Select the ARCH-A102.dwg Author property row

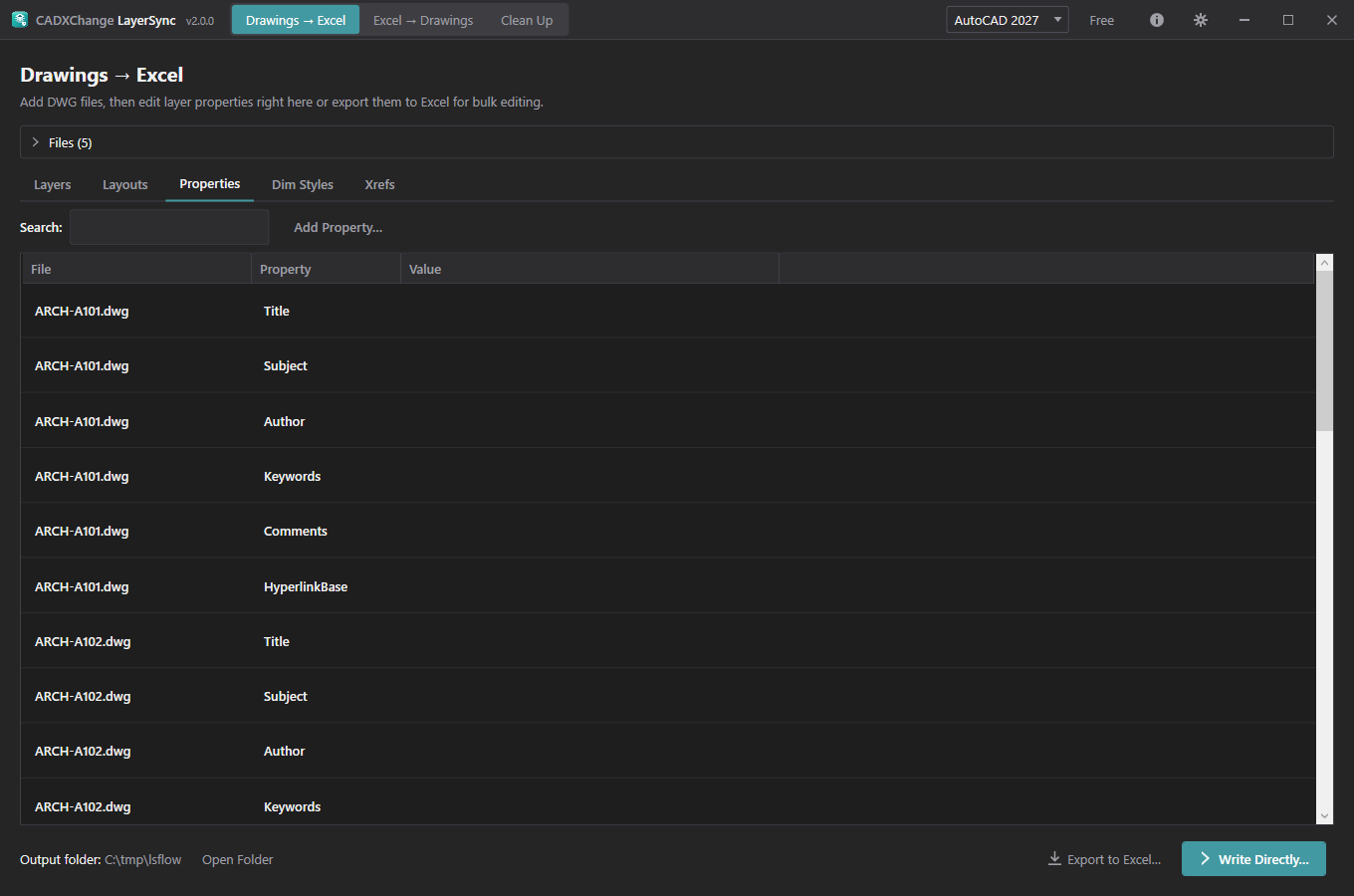tap(668, 751)
